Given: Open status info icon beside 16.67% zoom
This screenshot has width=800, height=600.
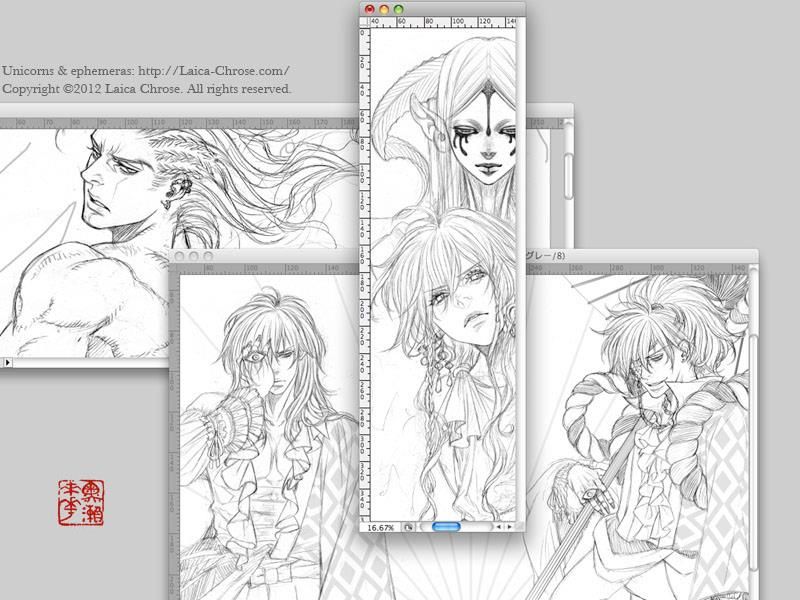Looking at the screenshot, I should [408, 528].
